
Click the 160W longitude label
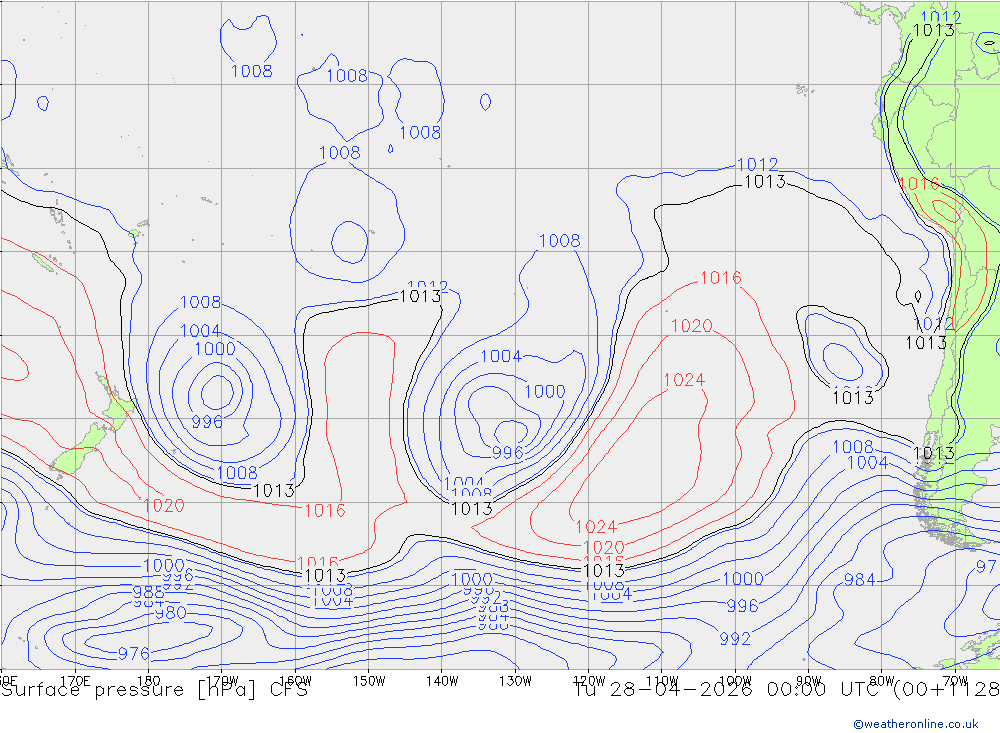click(x=295, y=681)
